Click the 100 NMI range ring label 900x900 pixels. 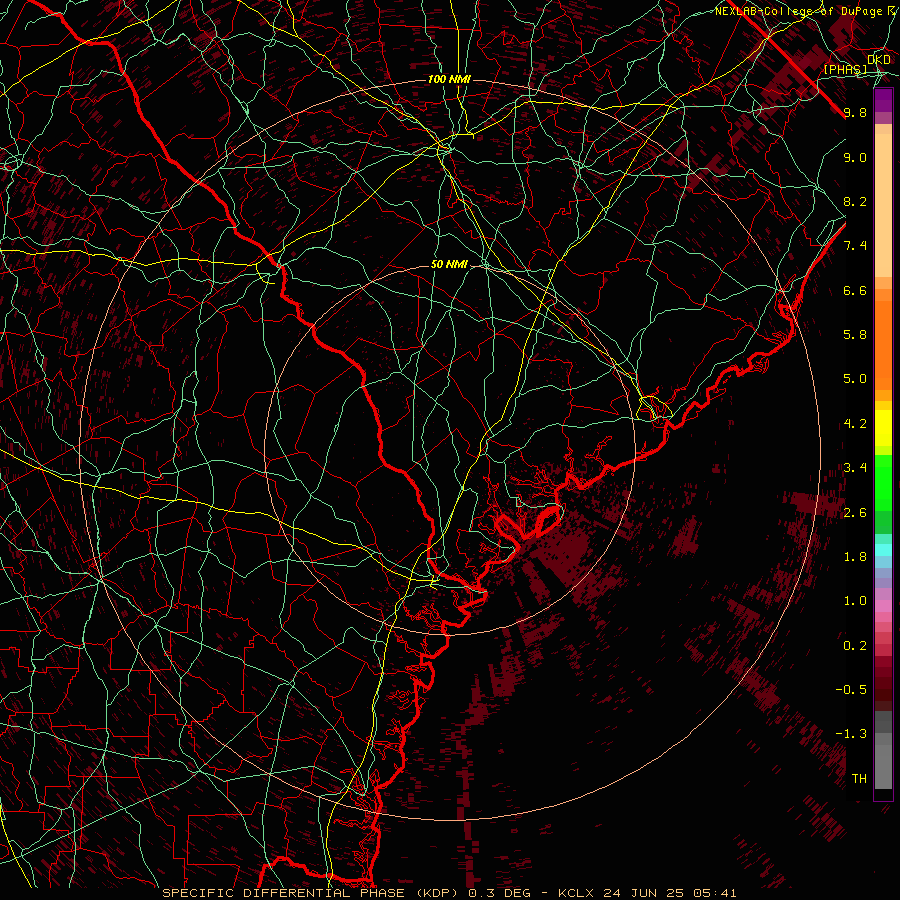click(449, 79)
